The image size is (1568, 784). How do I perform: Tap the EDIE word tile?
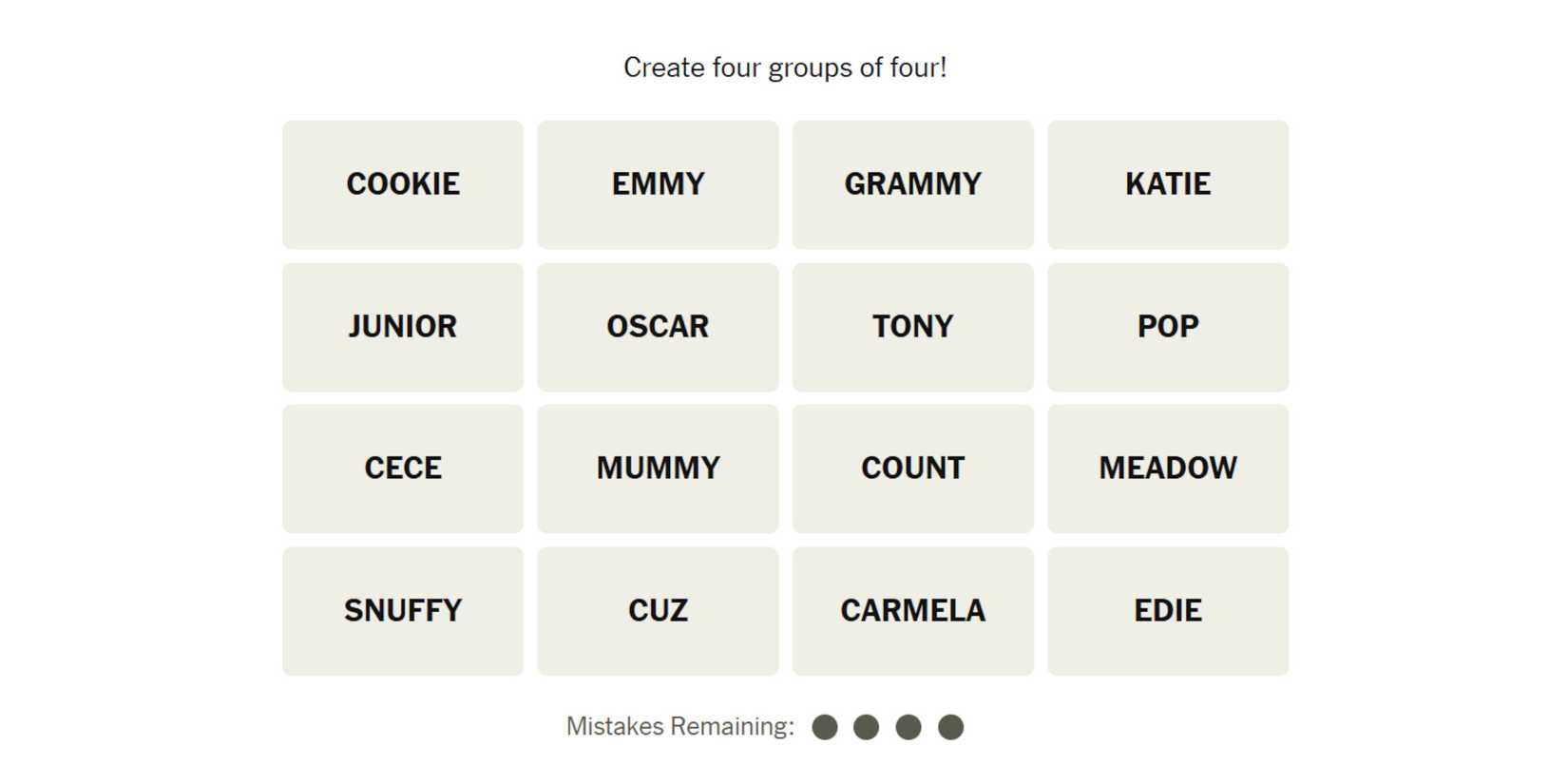coord(1168,611)
